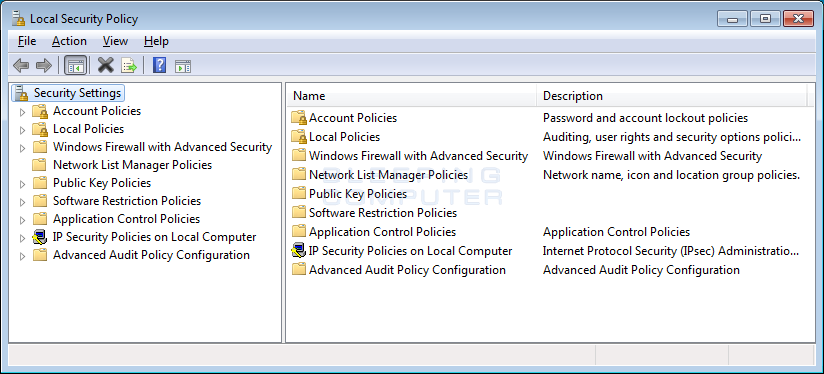Viewport: 824px width, 374px height.
Task: Select Account Policies name in right list
Action: 353,118
